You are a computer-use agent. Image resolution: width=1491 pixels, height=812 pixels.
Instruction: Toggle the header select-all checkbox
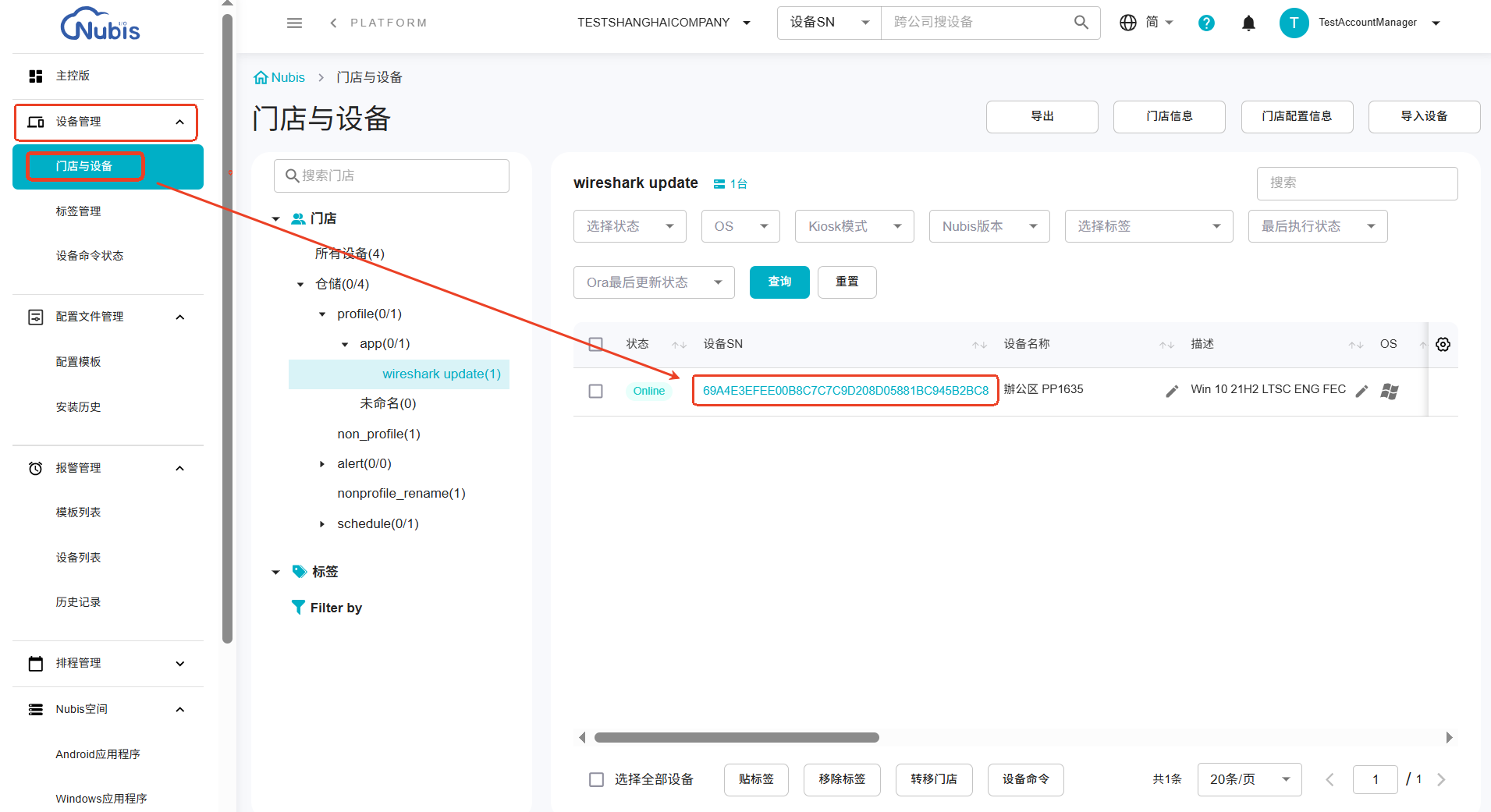[596, 344]
